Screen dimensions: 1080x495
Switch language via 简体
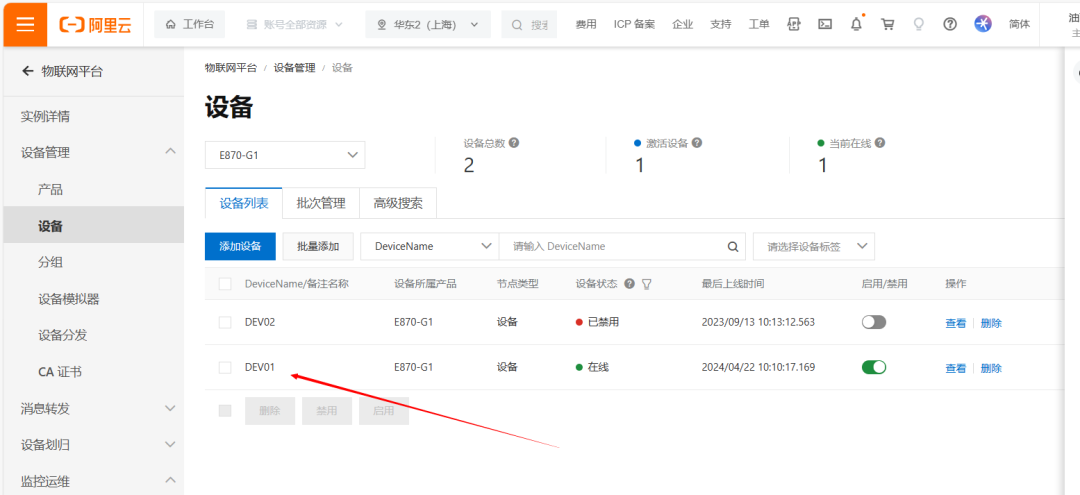point(1019,24)
